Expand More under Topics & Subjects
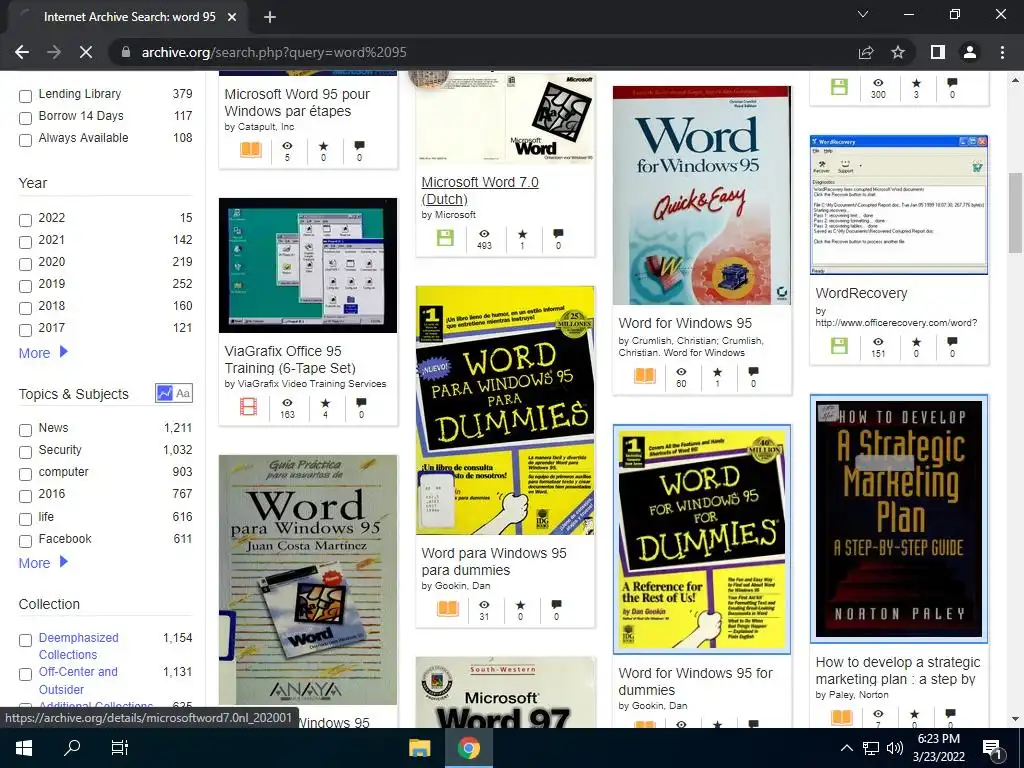Image resolution: width=1024 pixels, height=768 pixels. (x=43, y=562)
